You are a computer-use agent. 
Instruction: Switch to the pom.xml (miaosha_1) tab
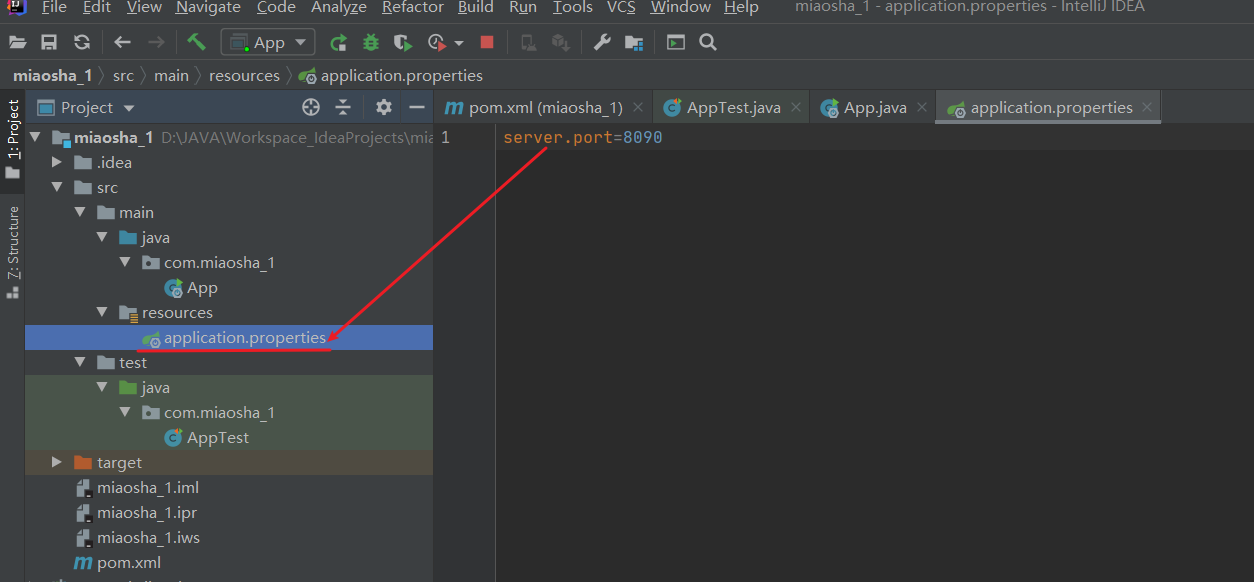(545, 108)
